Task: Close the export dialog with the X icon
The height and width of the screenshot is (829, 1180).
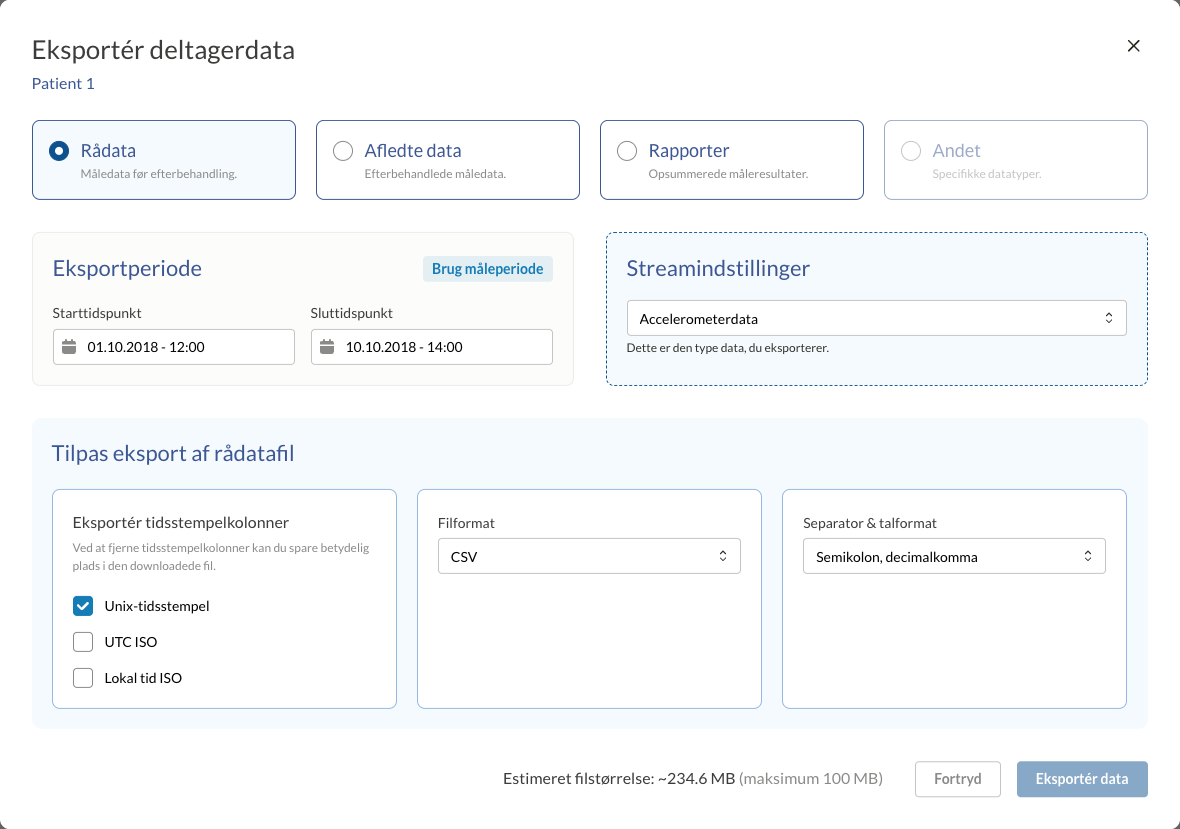Action: pyautogui.click(x=1133, y=46)
